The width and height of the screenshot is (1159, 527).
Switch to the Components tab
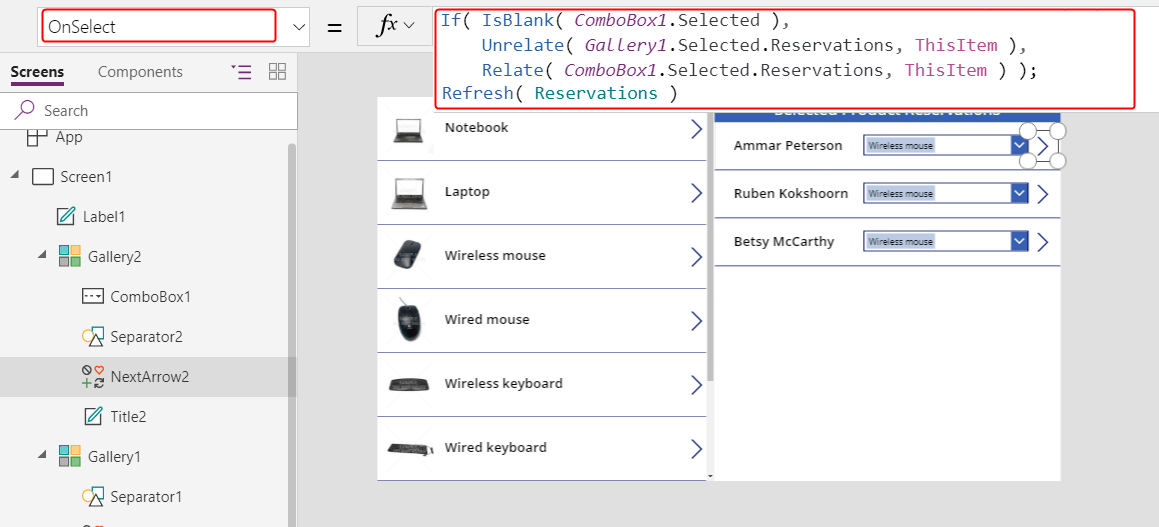tap(140, 72)
